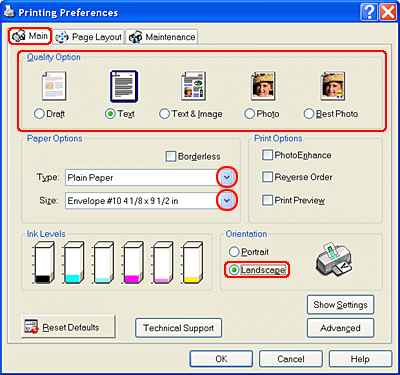Turn on PhotoEnhance option
The width and height of the screenshot is (400, 375).
[267, 155]
